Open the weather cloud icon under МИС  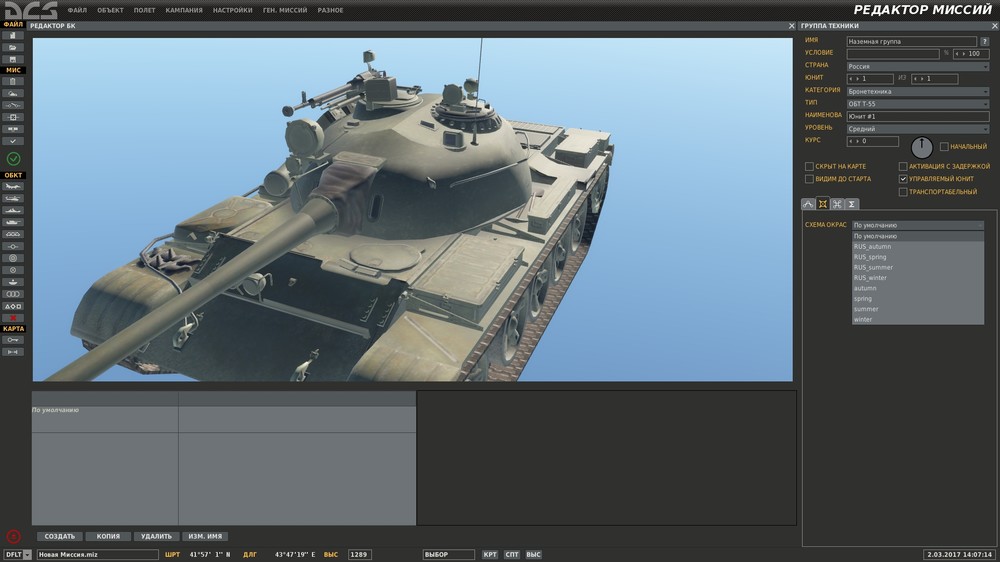[13, 94]
